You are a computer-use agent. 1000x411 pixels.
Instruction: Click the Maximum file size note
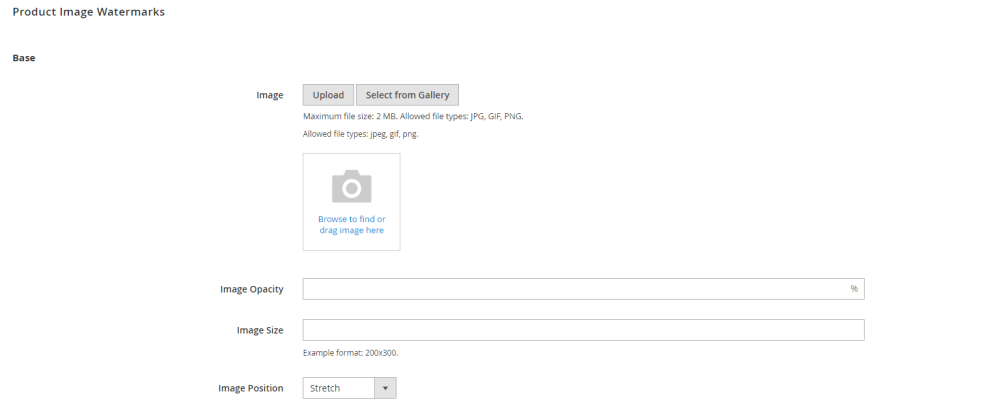pos(413,117)
